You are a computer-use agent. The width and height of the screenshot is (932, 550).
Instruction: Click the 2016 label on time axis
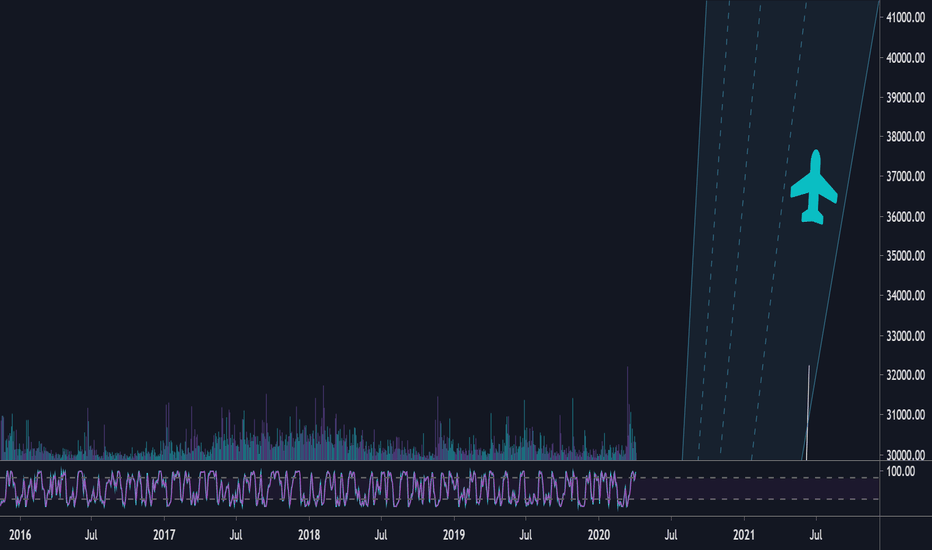[20, 535]
